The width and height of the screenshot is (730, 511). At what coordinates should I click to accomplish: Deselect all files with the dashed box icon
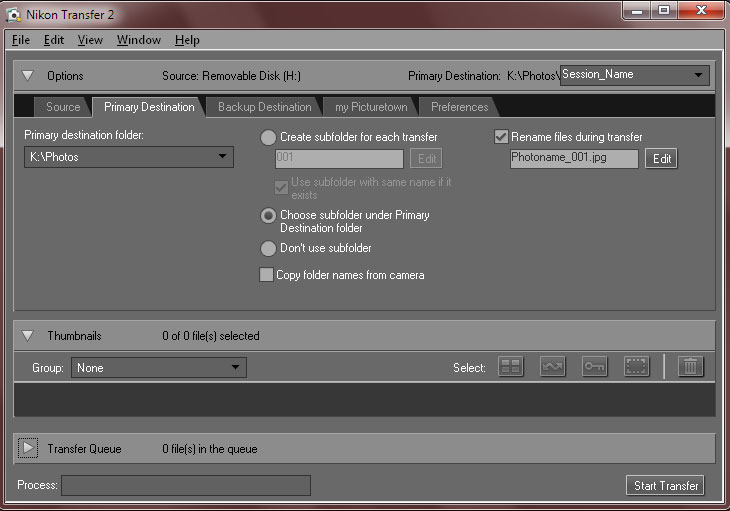click(636, 366)
